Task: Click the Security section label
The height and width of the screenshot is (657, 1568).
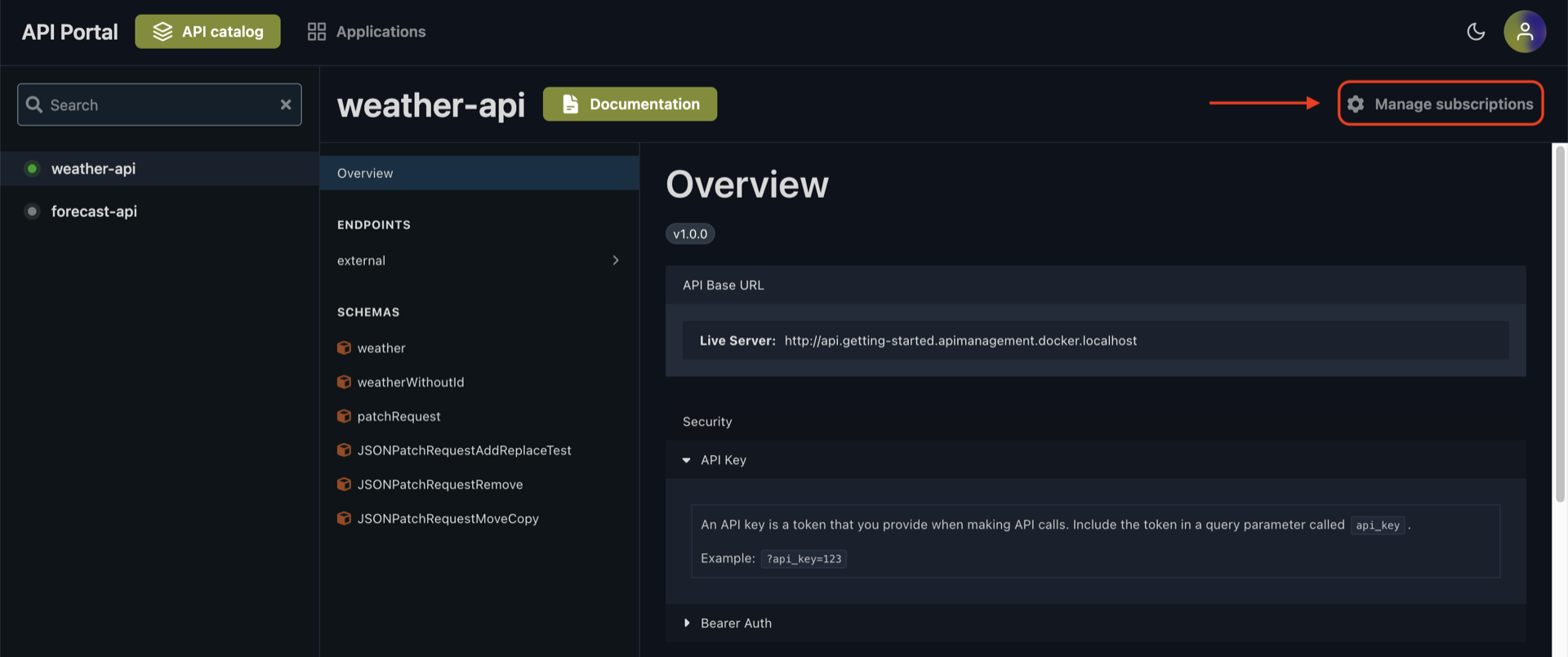Action: tap(707, 422)
